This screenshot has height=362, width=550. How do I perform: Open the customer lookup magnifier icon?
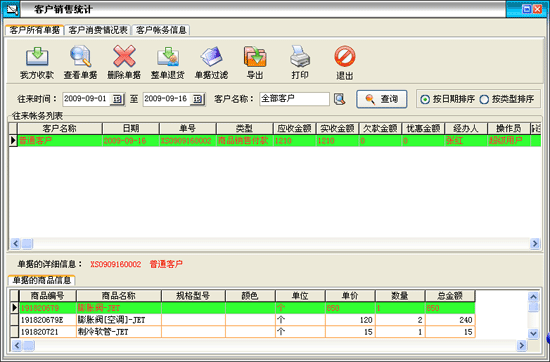[x=339, y=99]
